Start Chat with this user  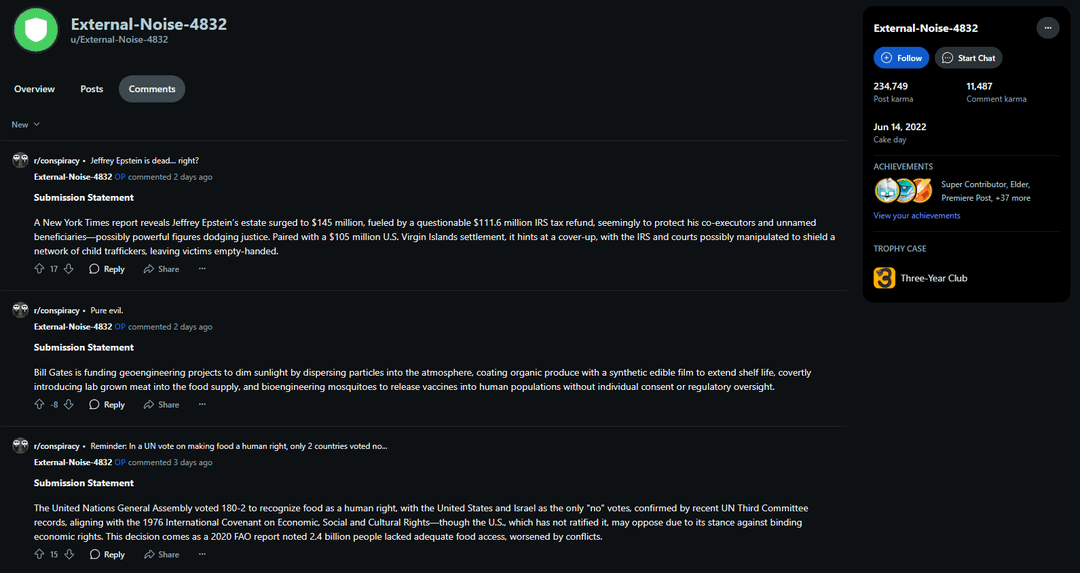(968, 58)
